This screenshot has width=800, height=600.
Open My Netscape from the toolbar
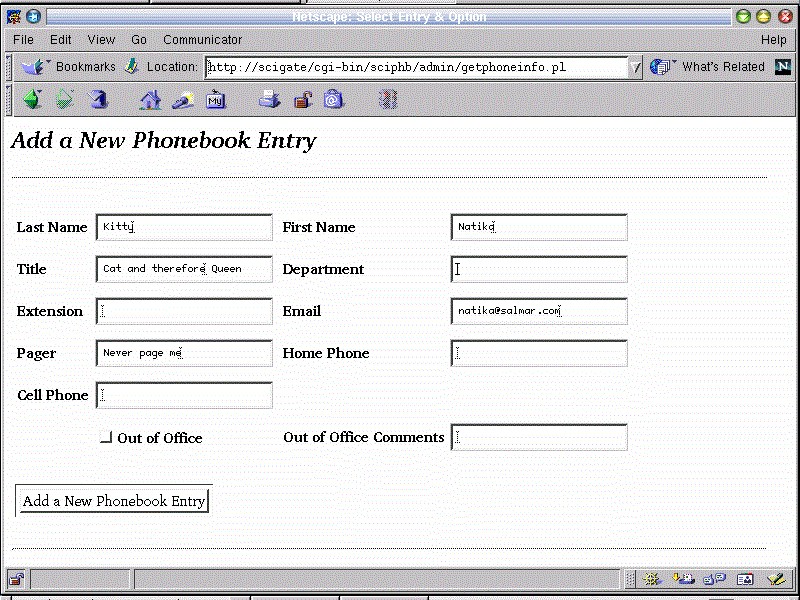coord(216,99)
